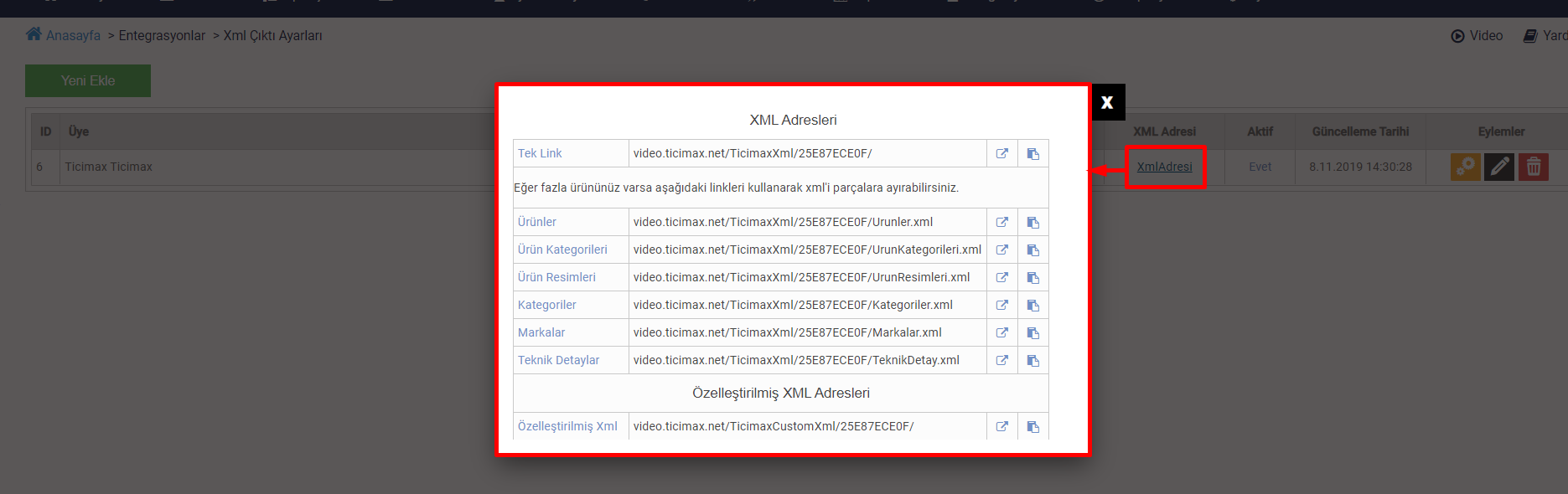Image resolution: width=1568 pixels, height=494 pixels.
Task: Click the Tek Link label
Action: click(540, 153)
